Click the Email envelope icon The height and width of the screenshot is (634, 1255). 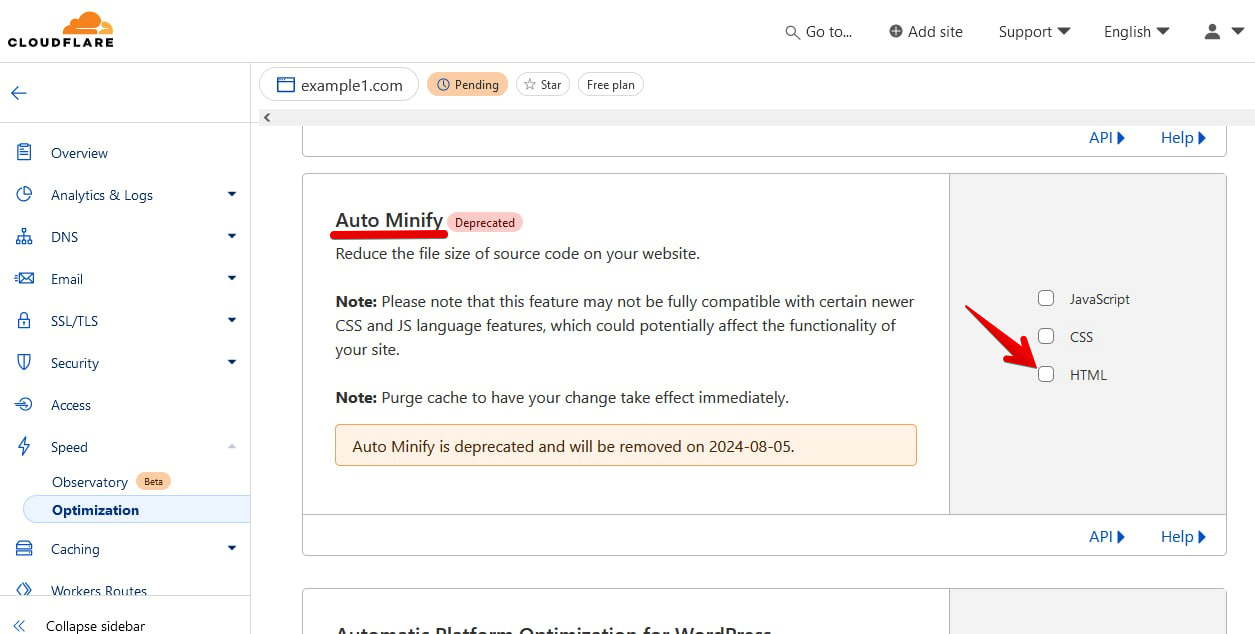pyautogui.click(x=24, y=279)
